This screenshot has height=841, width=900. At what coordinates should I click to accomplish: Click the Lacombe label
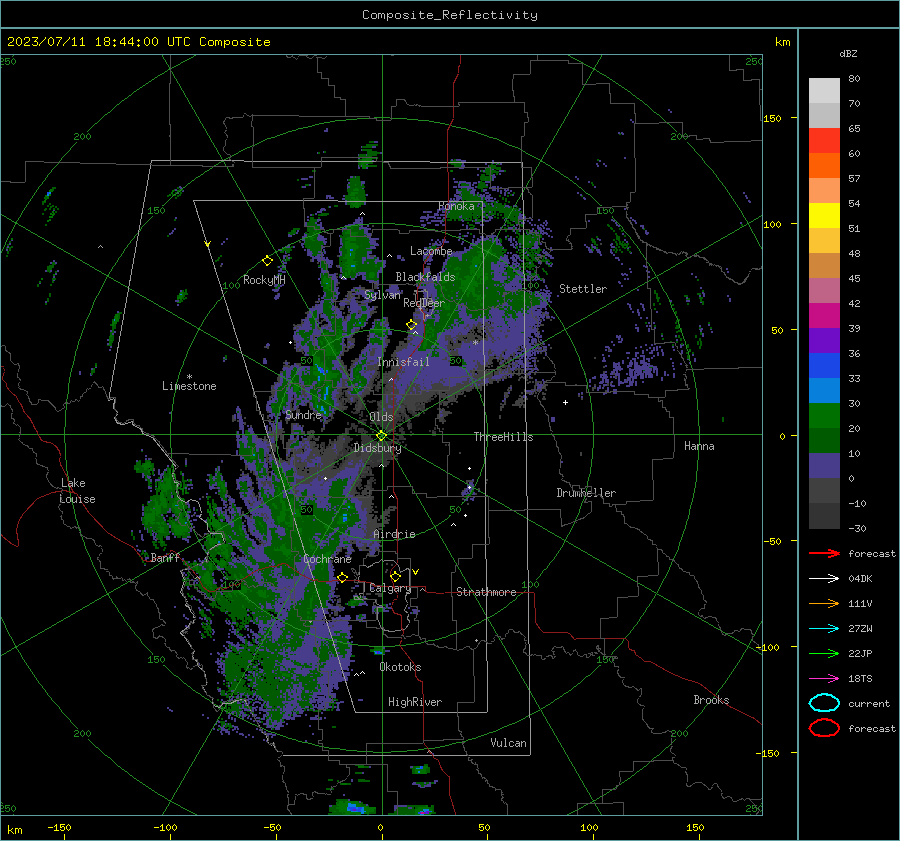431,251
